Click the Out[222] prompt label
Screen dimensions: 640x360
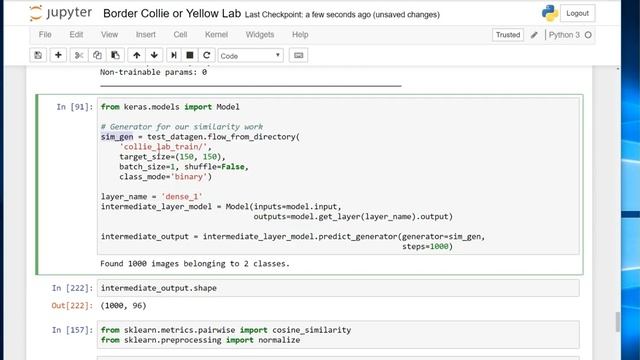72,306
